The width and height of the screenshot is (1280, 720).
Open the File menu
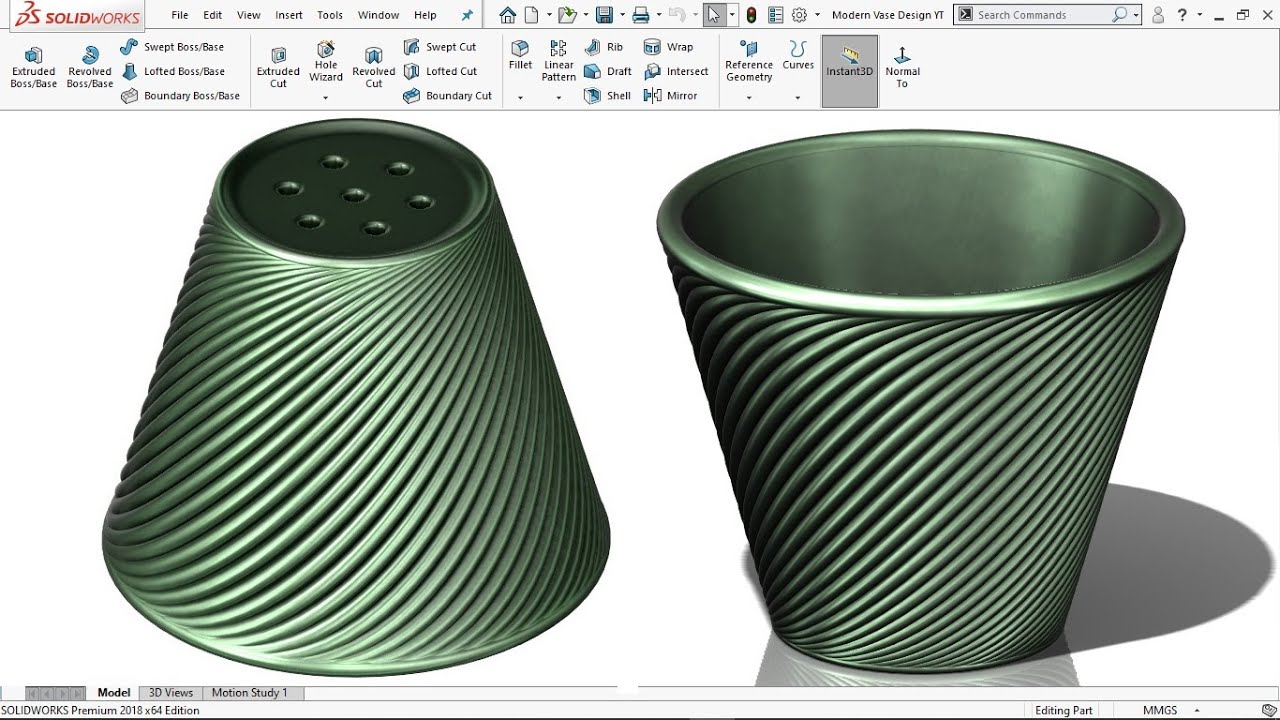180,15
